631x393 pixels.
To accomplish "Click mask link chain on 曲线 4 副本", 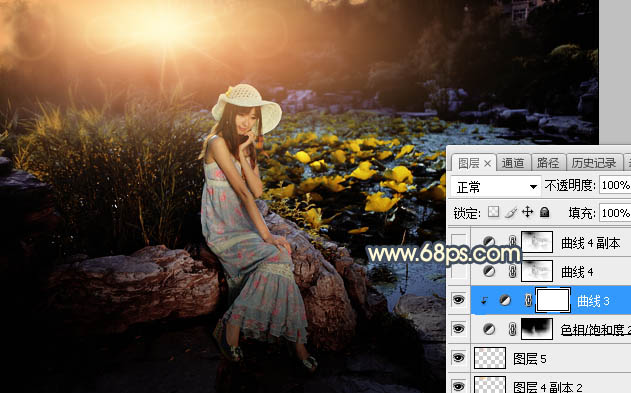I will (x=512, y=241).
